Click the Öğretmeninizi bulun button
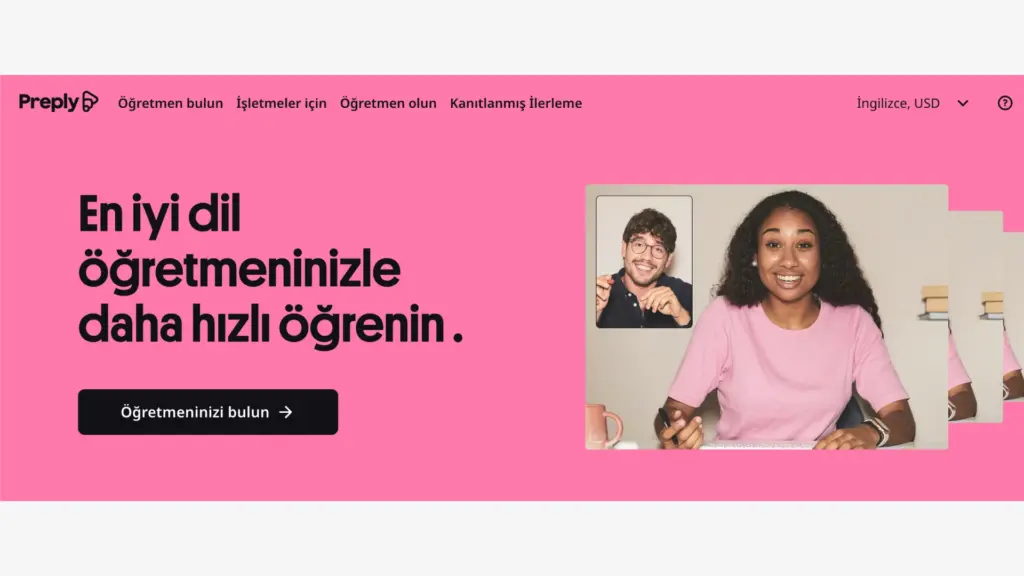 click(208, 412)
